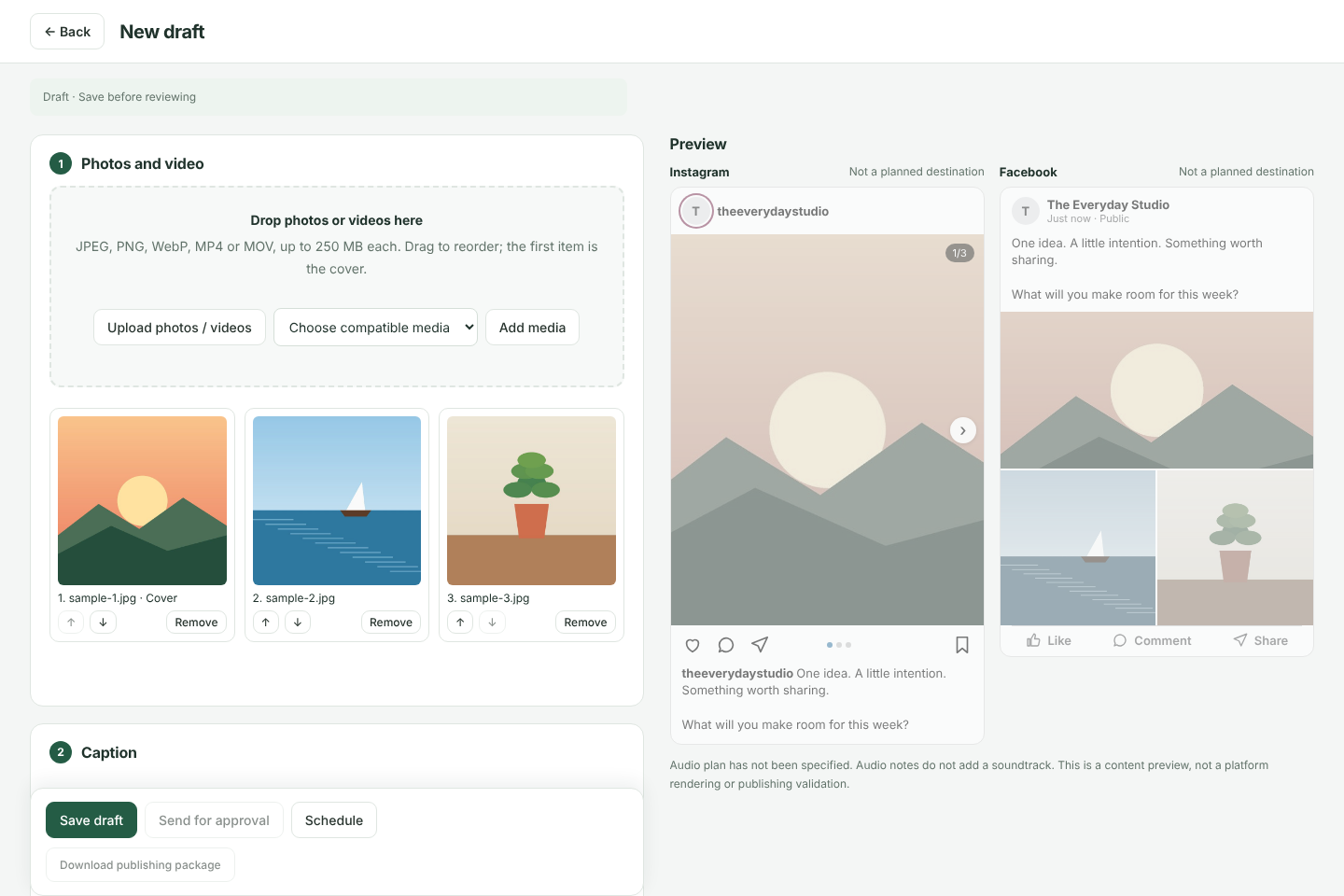Screen dimensions: 1344x896
Task: Click the mountain image in Facebook preview
Action: pyautogui.click(x=1156, y=390)
